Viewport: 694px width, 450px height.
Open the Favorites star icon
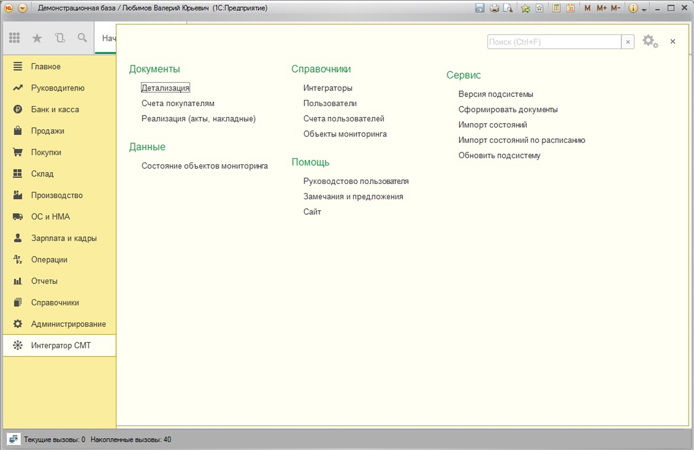pyautogui.click(x=37, y=38)
